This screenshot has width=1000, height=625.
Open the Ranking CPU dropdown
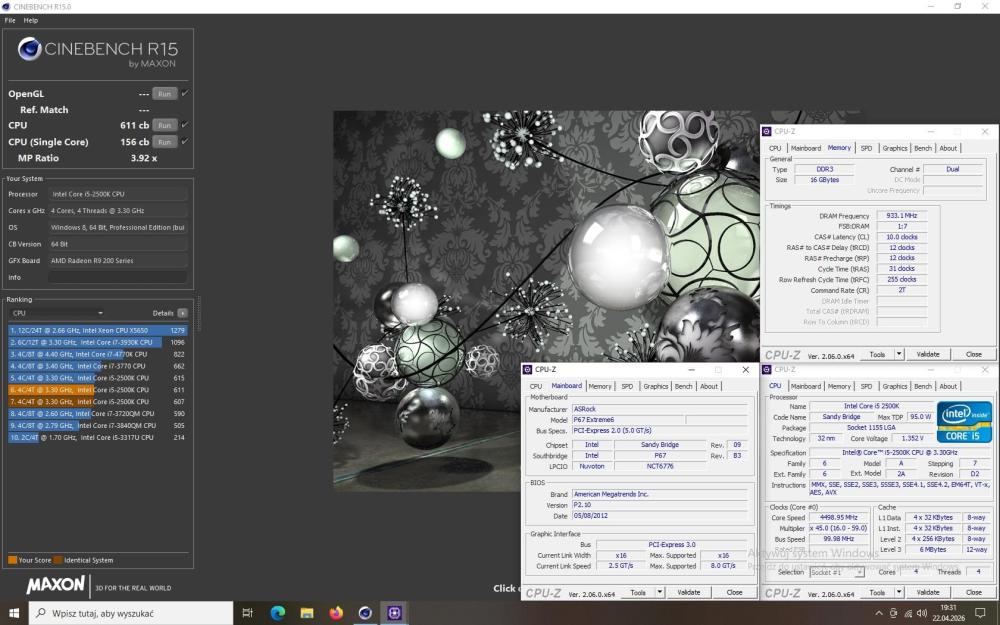click(57, 313)
